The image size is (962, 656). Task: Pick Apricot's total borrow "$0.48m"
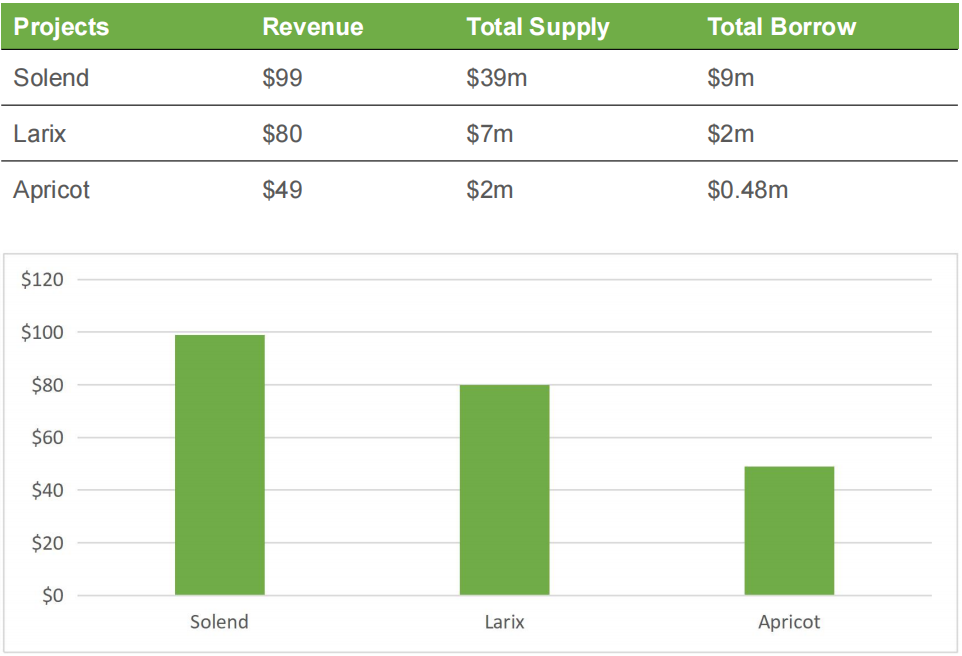coord(747,190)
